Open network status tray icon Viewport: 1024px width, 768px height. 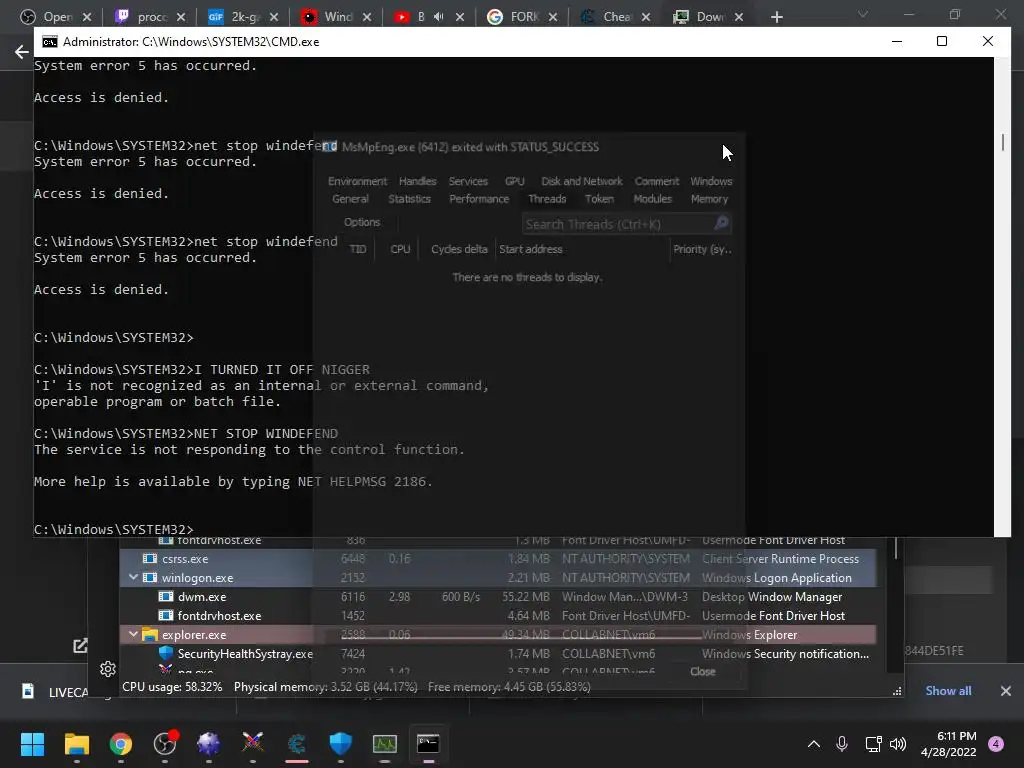tap(873, 743)
